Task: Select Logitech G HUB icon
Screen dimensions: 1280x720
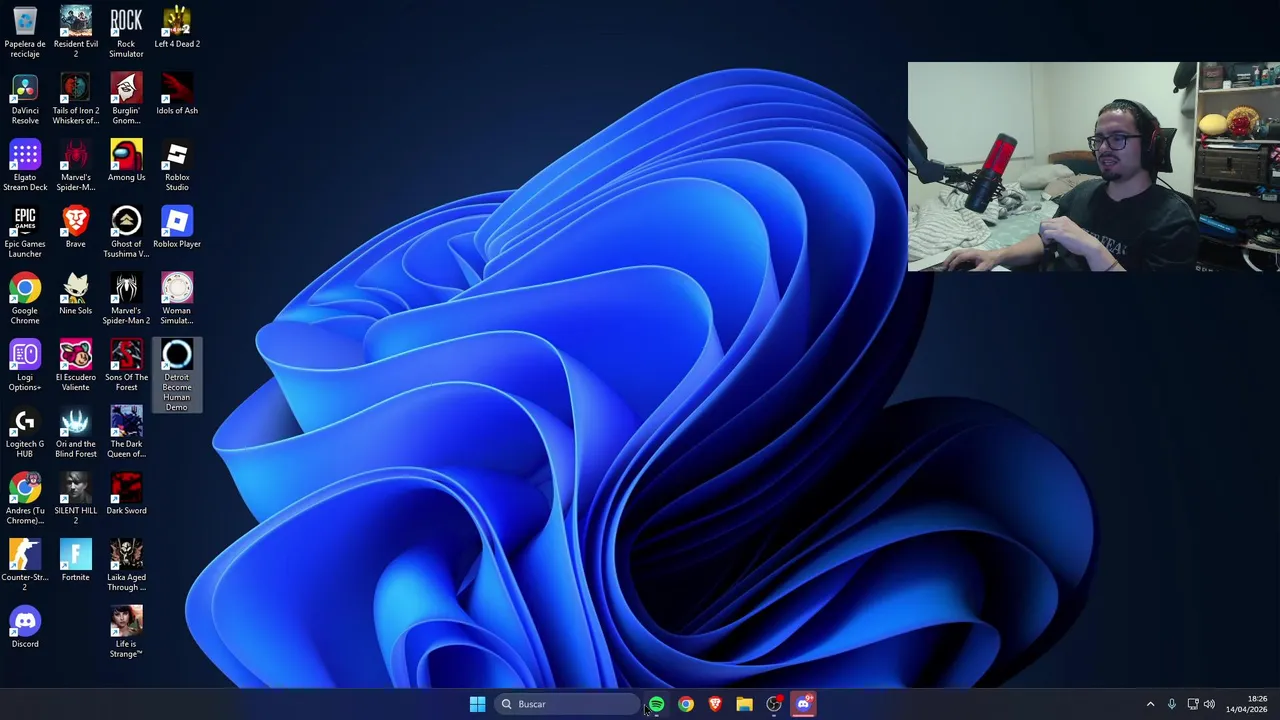Action: tap(25, 432)
